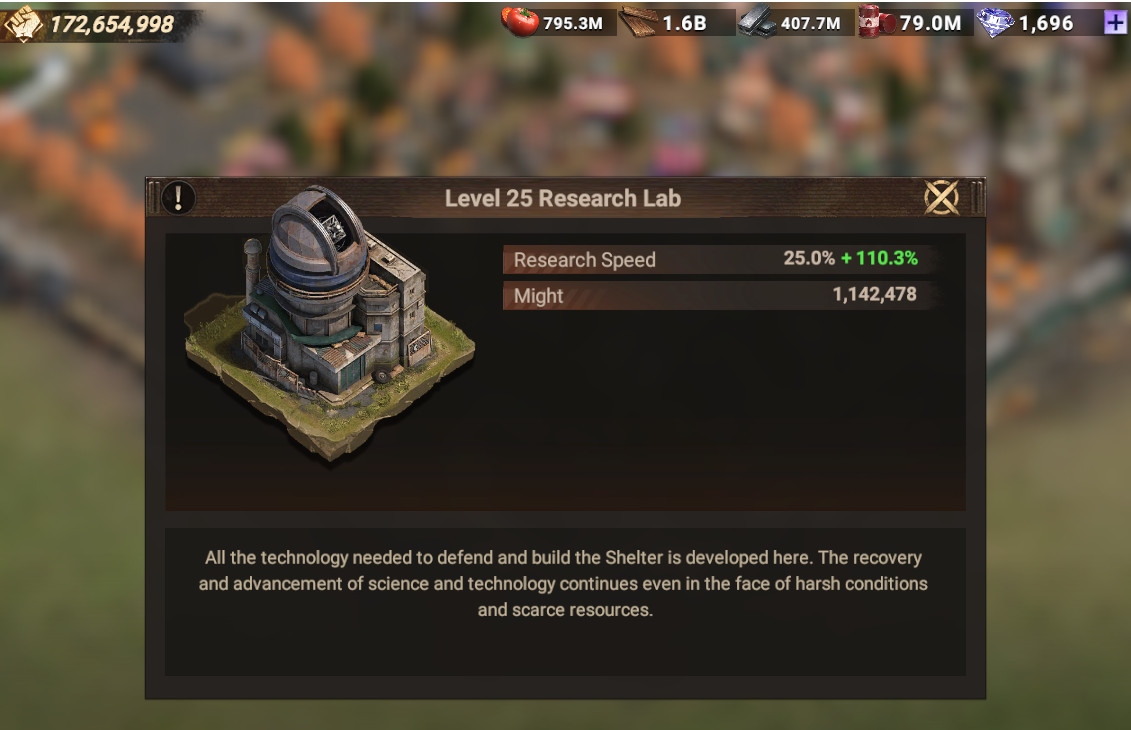1131x730 pixels.
Task: Click the might fist icon
Action: [23, 22]
